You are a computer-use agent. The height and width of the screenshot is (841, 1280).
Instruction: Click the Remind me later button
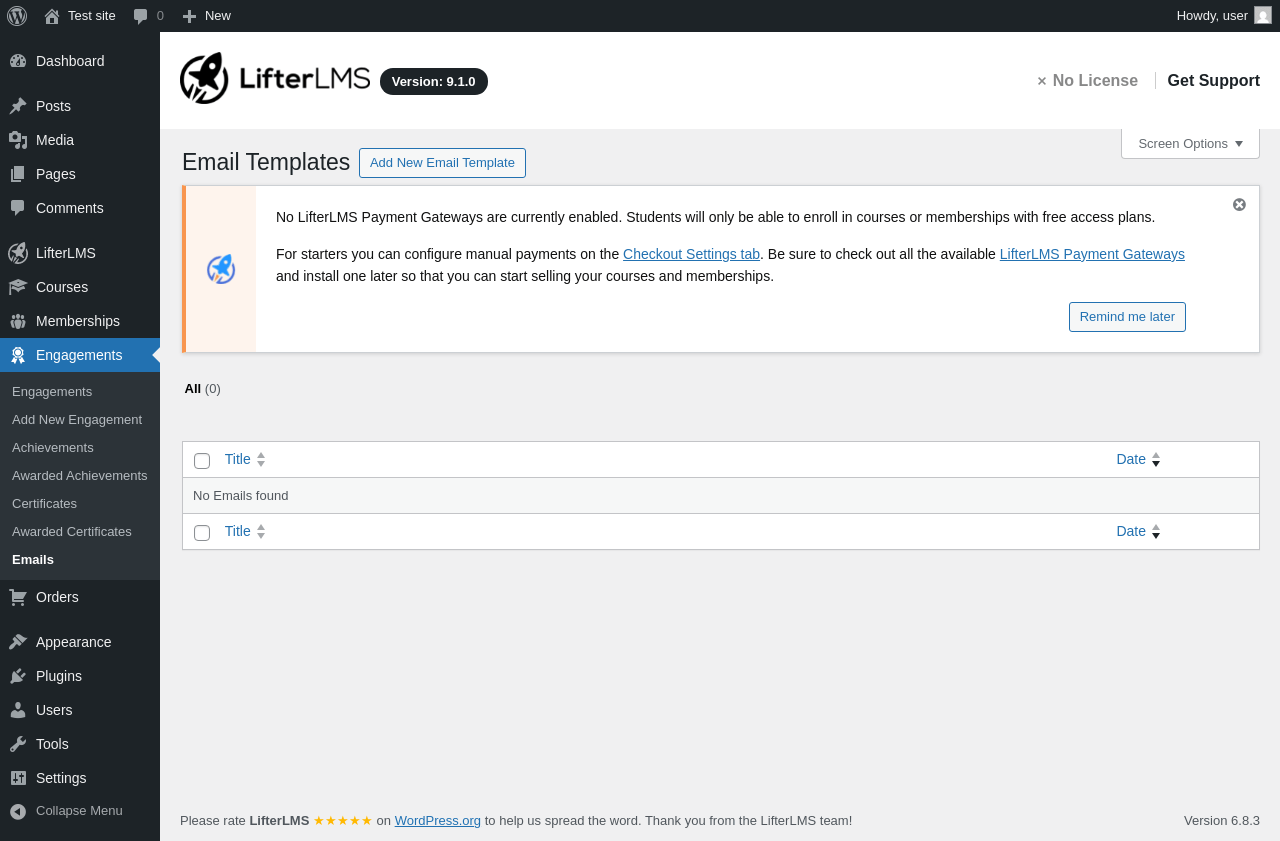pos(1127,317)
